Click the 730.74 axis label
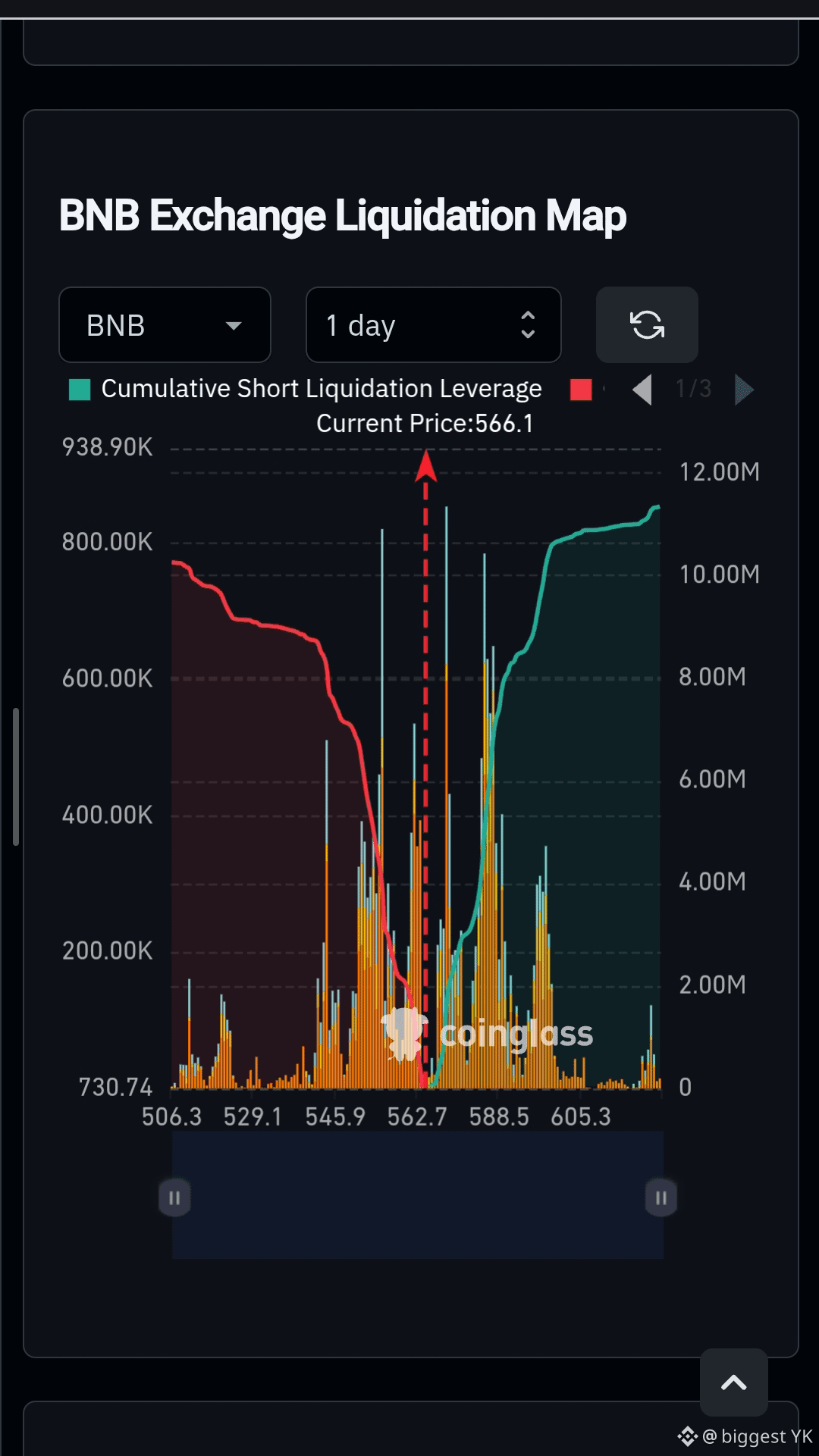 click(116, 1088)
